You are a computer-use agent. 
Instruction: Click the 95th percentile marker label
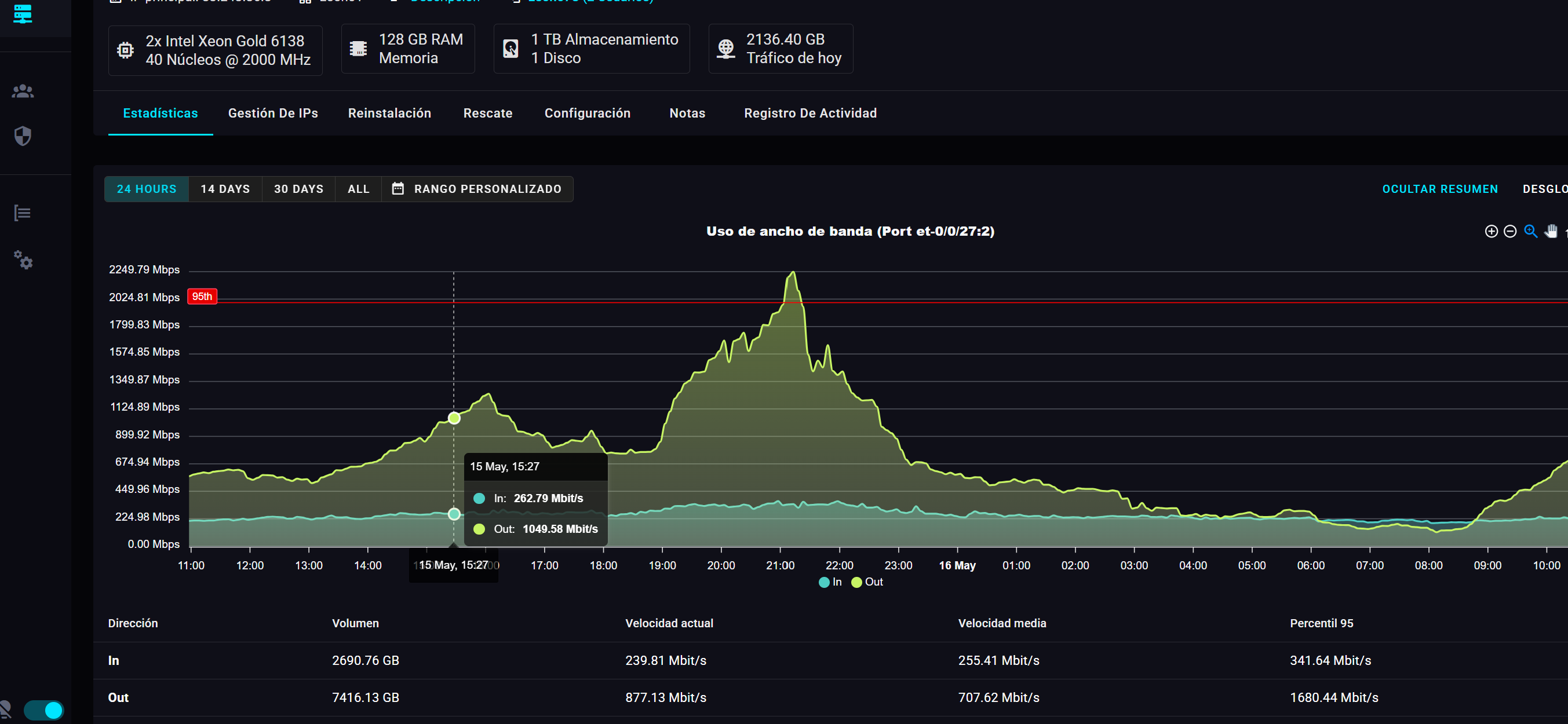point(202,297)
